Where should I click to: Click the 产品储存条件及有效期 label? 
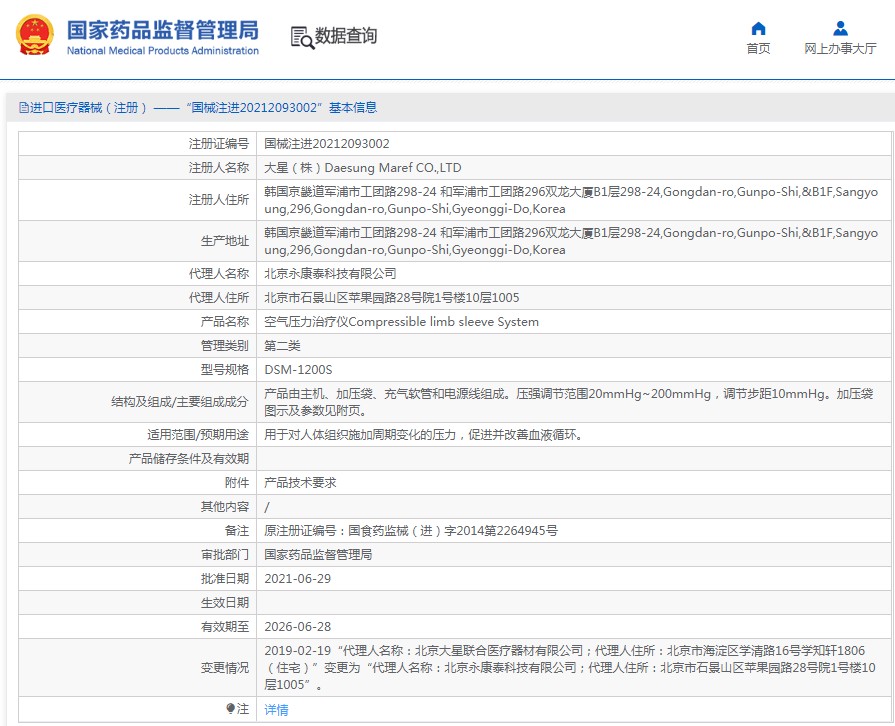pyautogui.click(x=189, y=459)
